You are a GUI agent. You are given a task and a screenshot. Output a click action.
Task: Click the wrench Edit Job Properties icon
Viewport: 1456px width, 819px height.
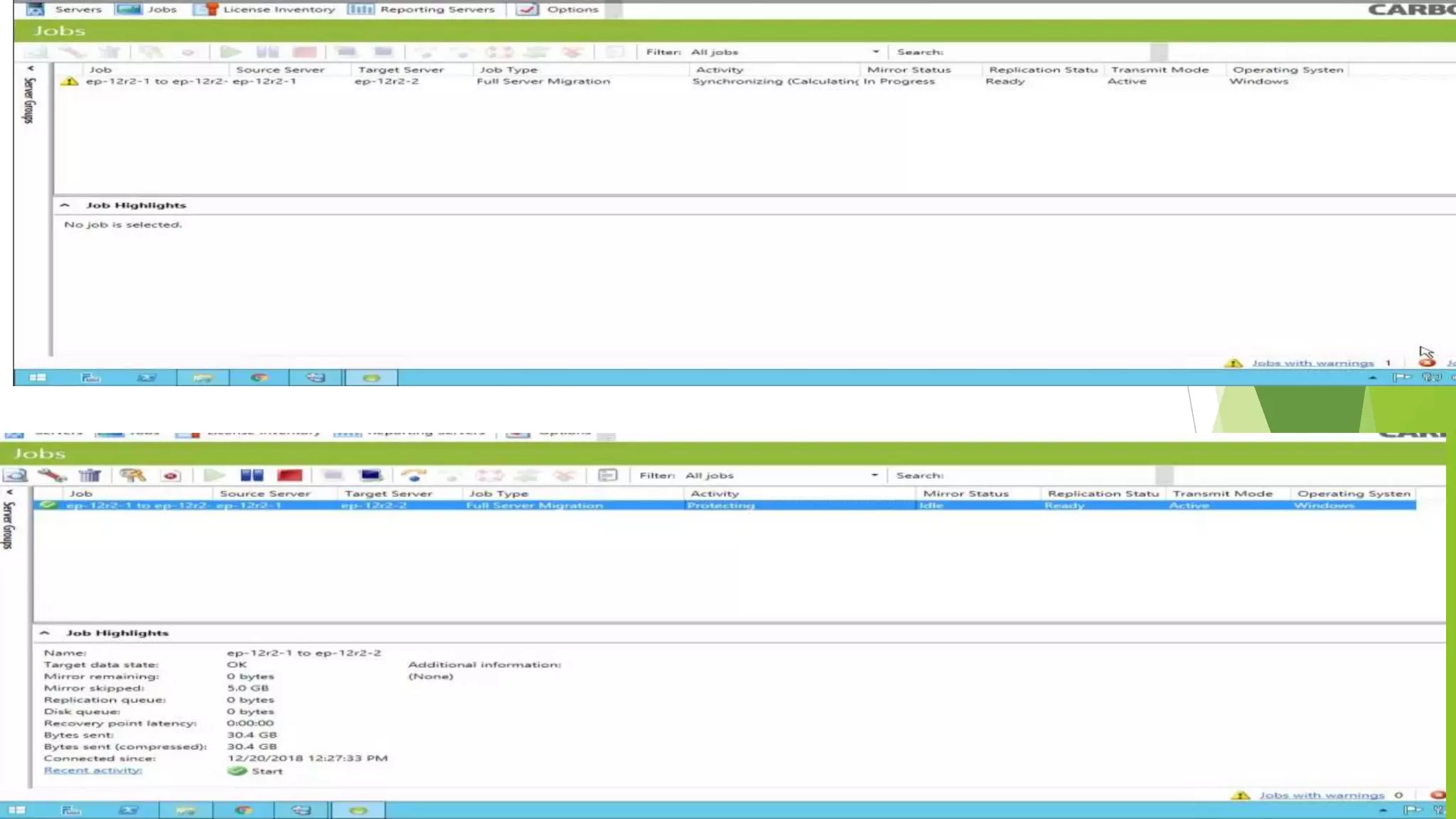click(52, 475)
